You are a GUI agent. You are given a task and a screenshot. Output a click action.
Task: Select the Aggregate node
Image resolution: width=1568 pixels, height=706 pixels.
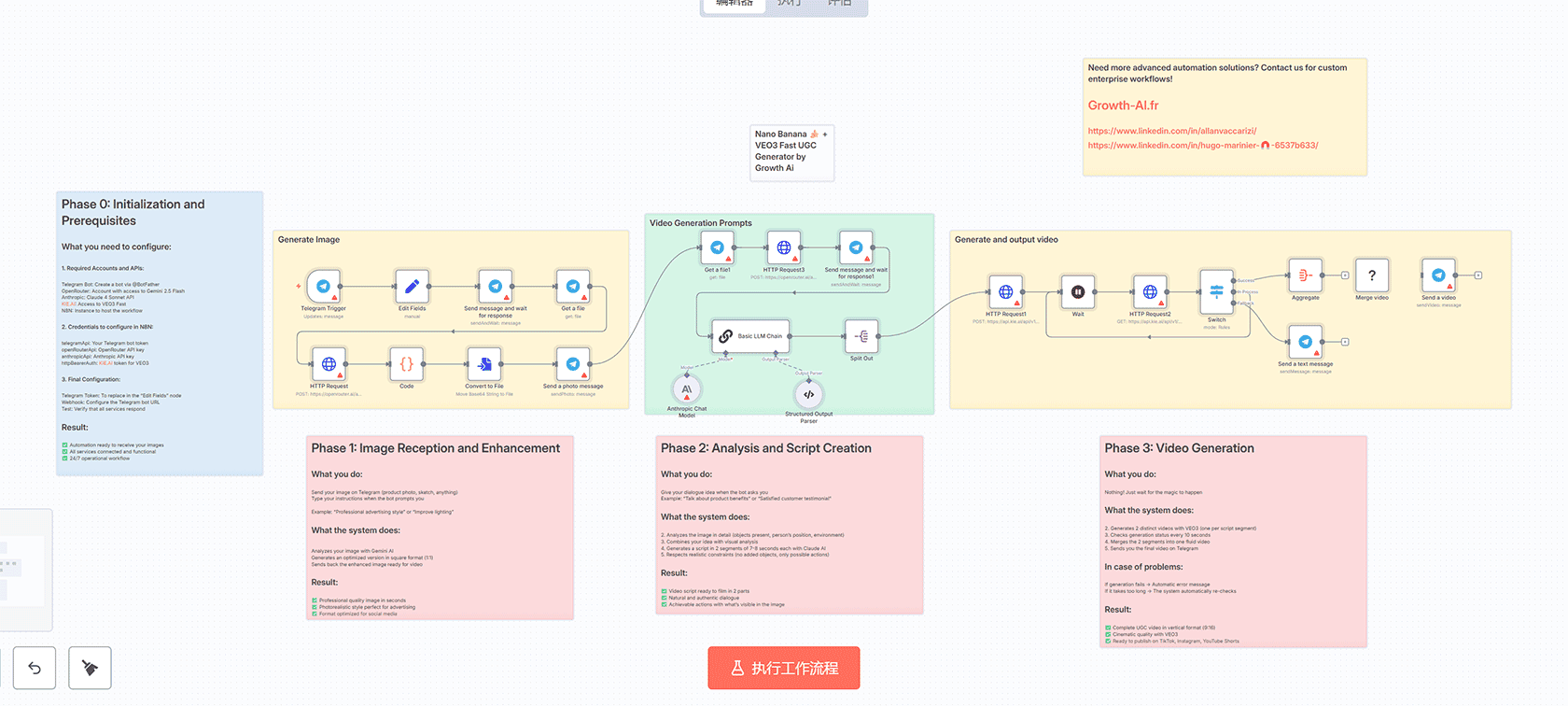[1305, 275]
